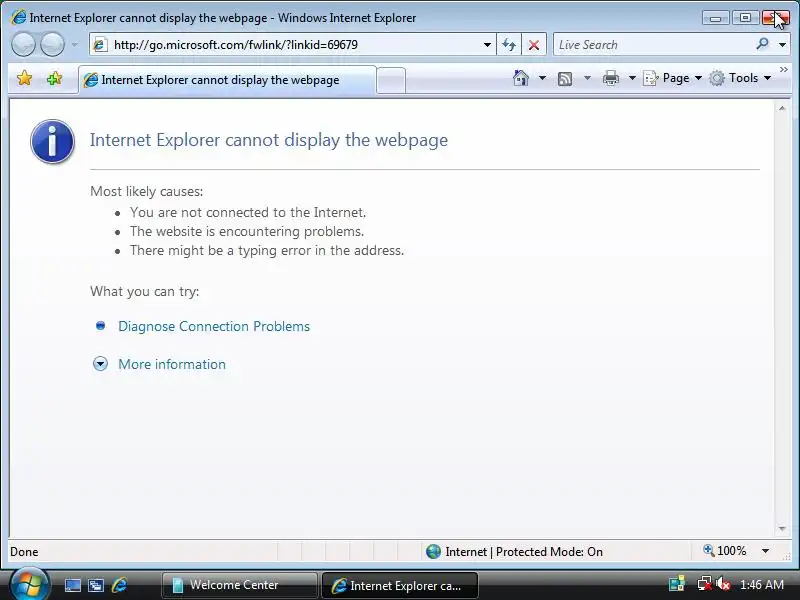Switch to Welcome Center taskbar button
The image size is (800, 600).
(x=239, y=585)
